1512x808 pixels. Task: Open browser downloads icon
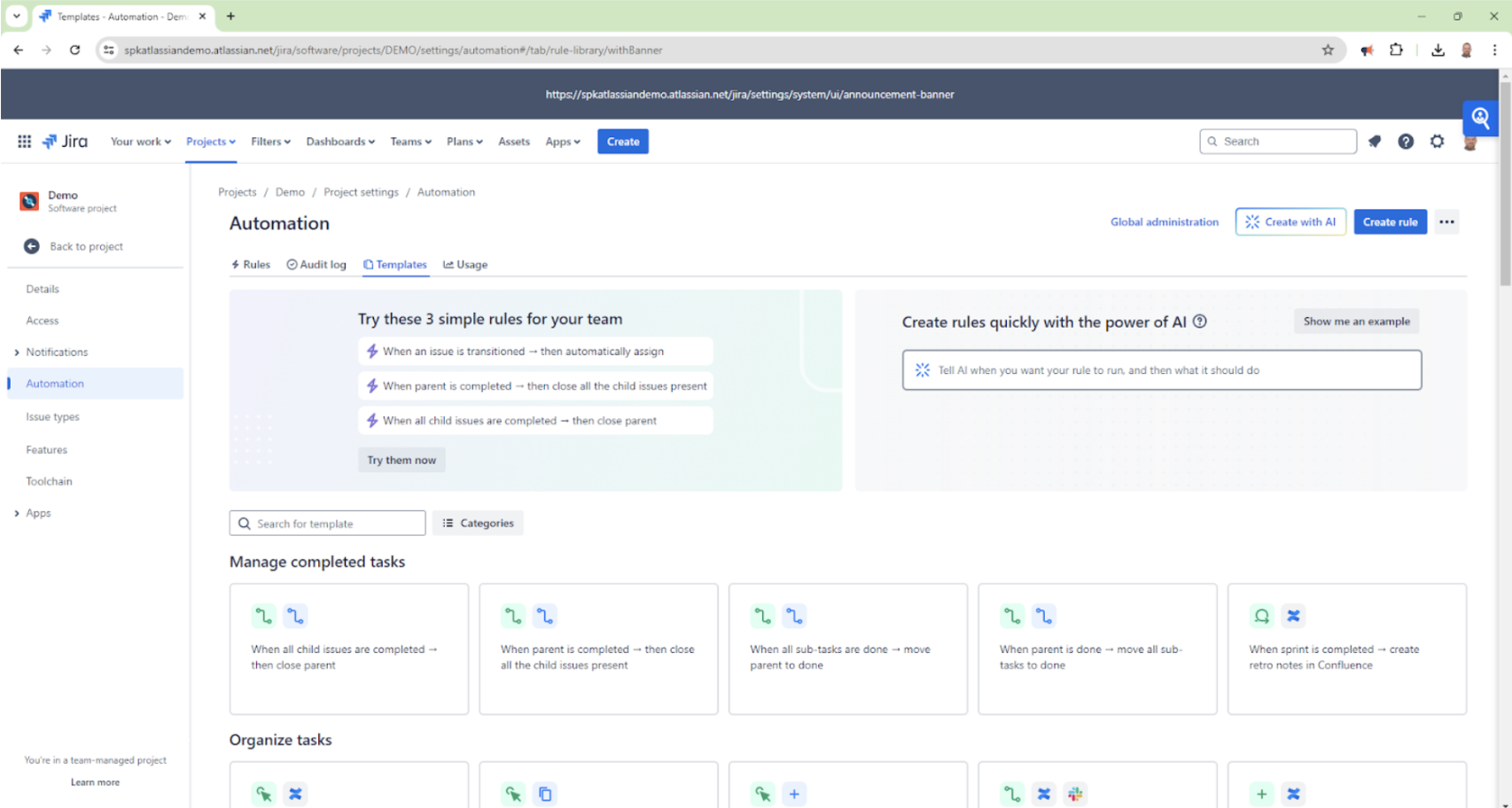tap(1438, 50)
